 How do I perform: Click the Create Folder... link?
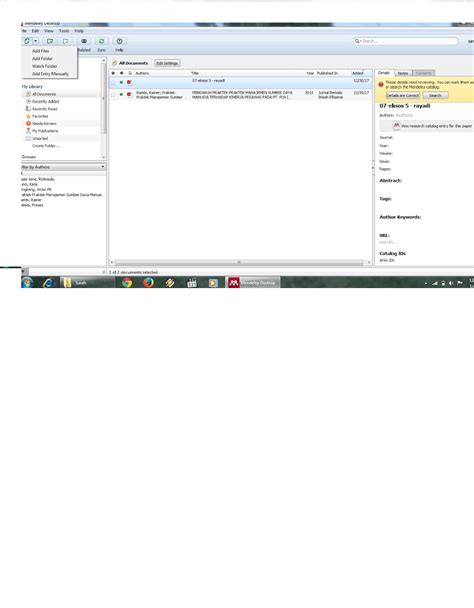[46, 146]
